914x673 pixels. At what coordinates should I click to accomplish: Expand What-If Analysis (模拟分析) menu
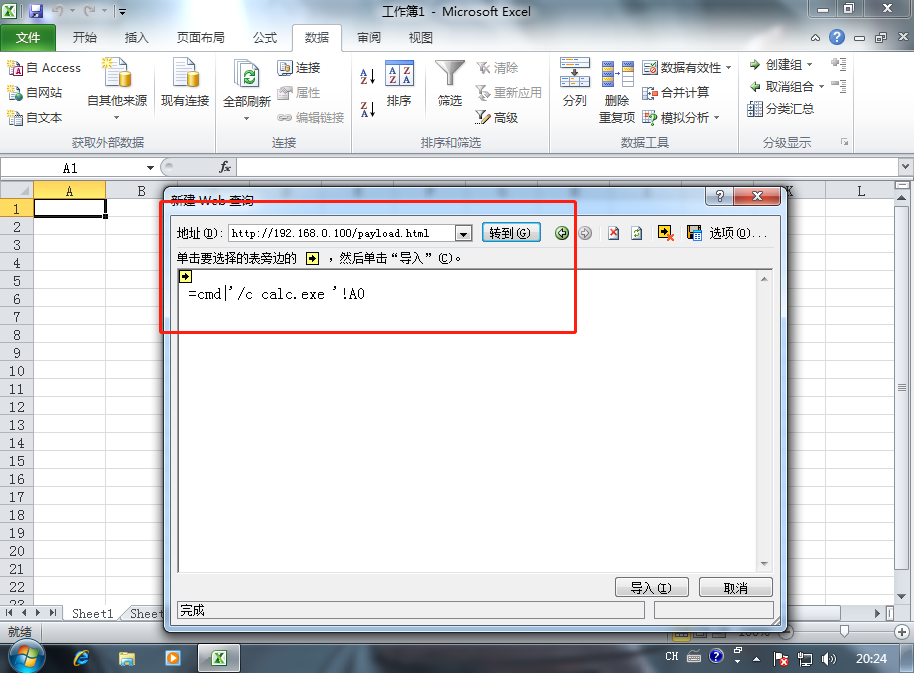pos(681,118)
